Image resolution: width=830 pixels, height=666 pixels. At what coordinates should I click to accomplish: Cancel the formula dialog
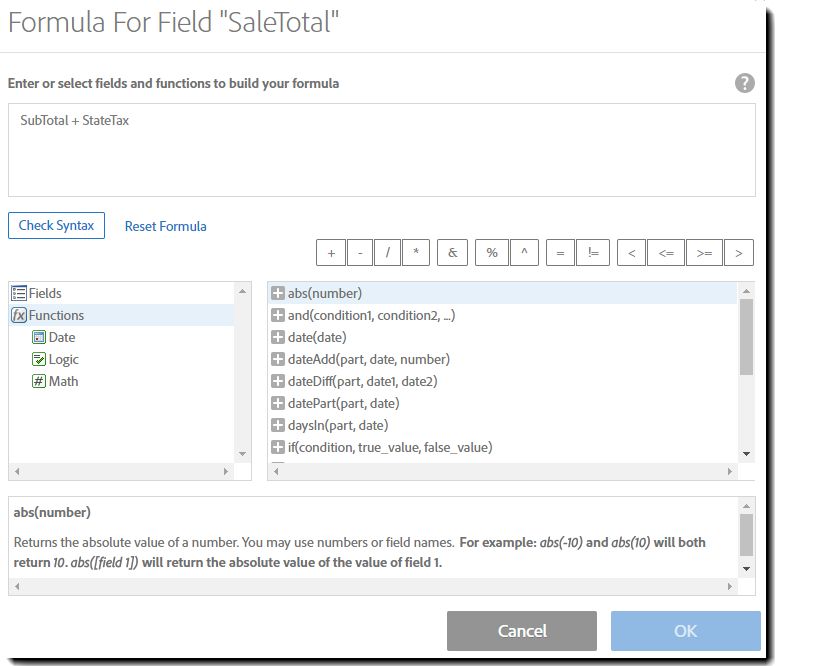[521, 631]
